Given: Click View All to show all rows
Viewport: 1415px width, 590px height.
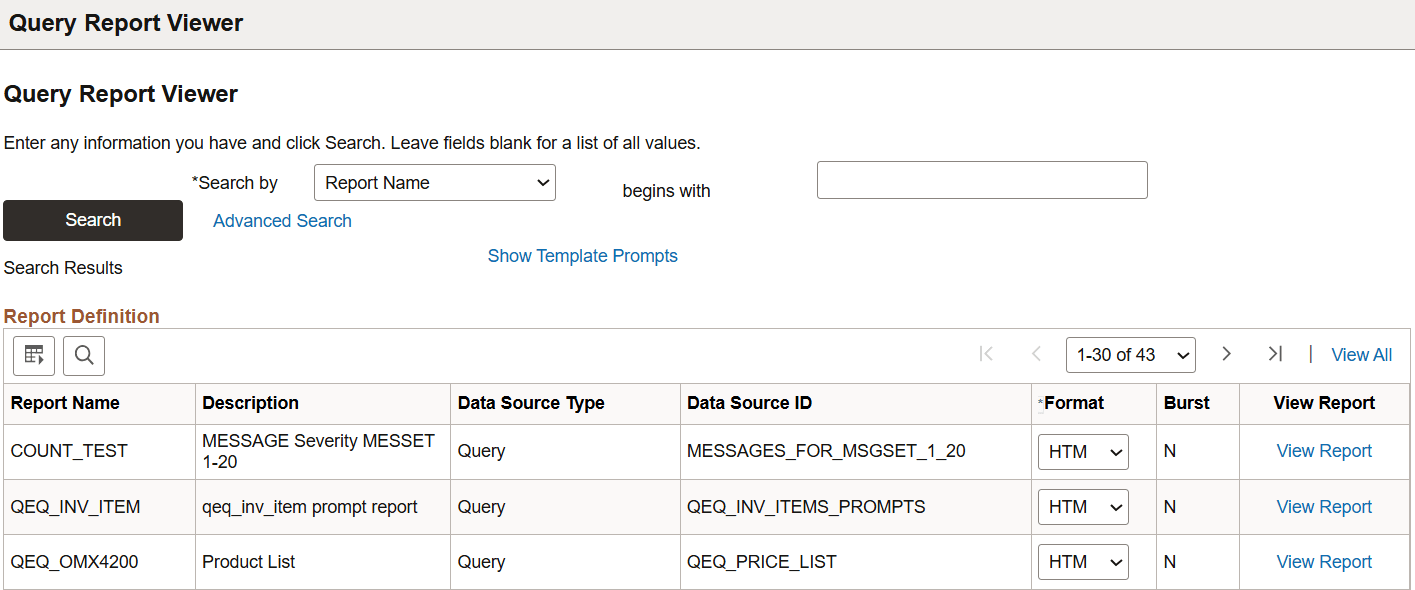Looking at the screenshot, I should [x=1361, y=354].
